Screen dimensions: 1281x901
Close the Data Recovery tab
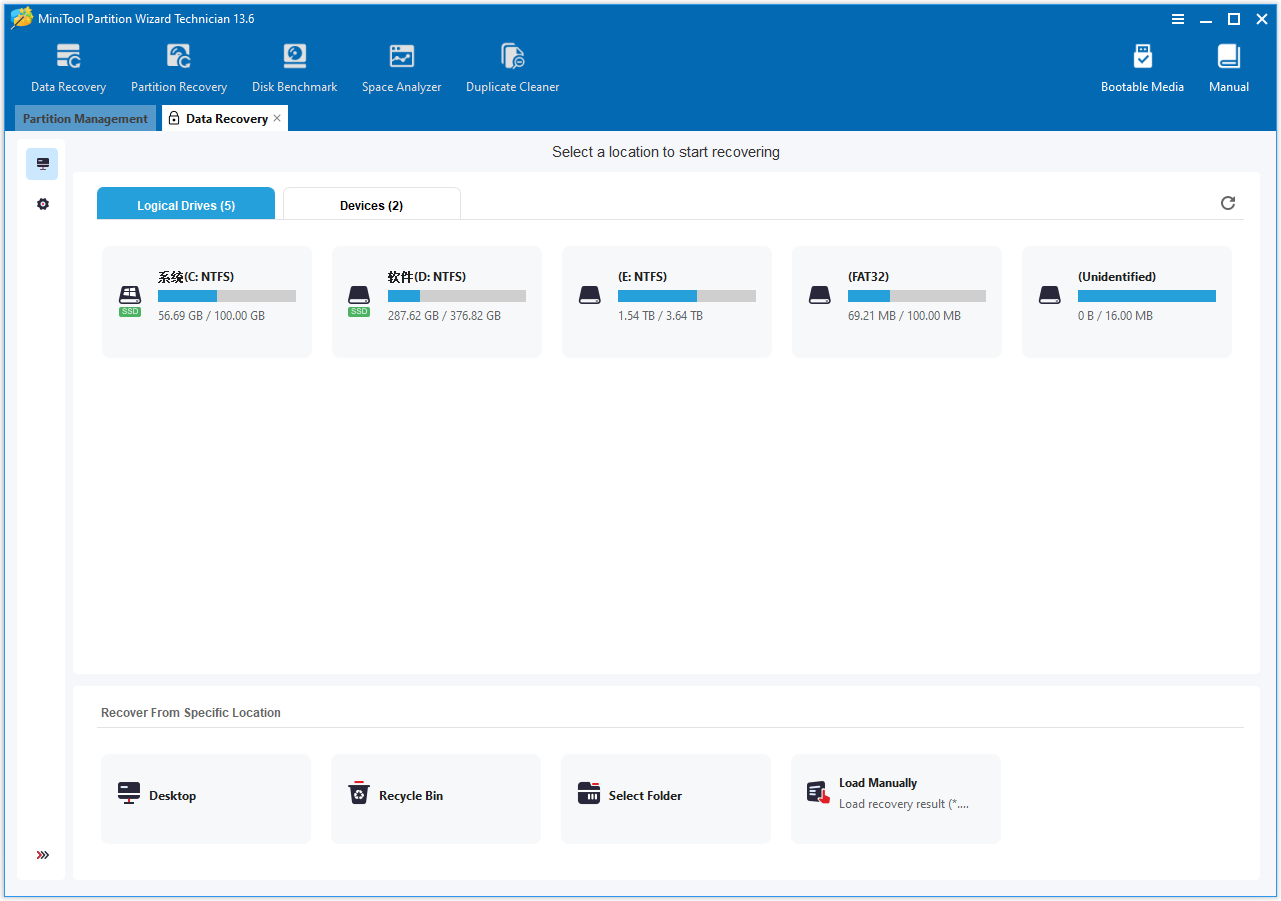click(x=277, y=118)
